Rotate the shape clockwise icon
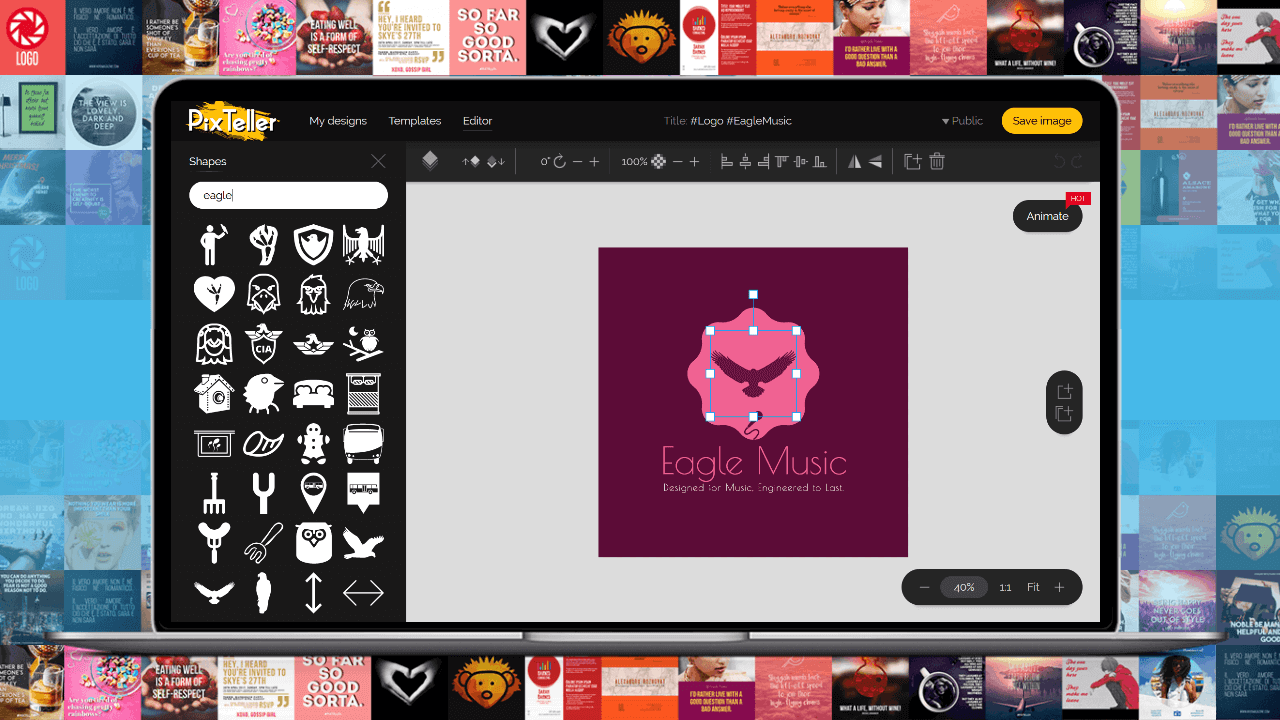 [x=560, y=161]
